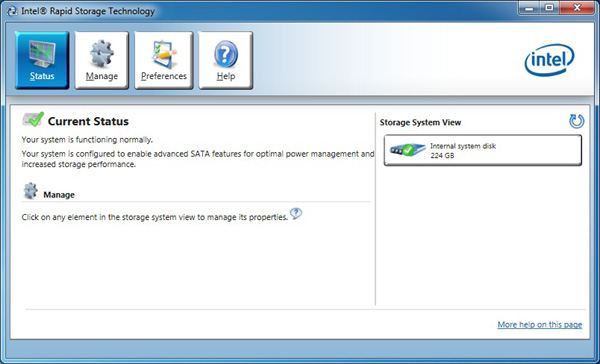Screen dimensions: 600x364
Task: Click 'Your system is functioning normally.' text
Action: coord(87,140)
